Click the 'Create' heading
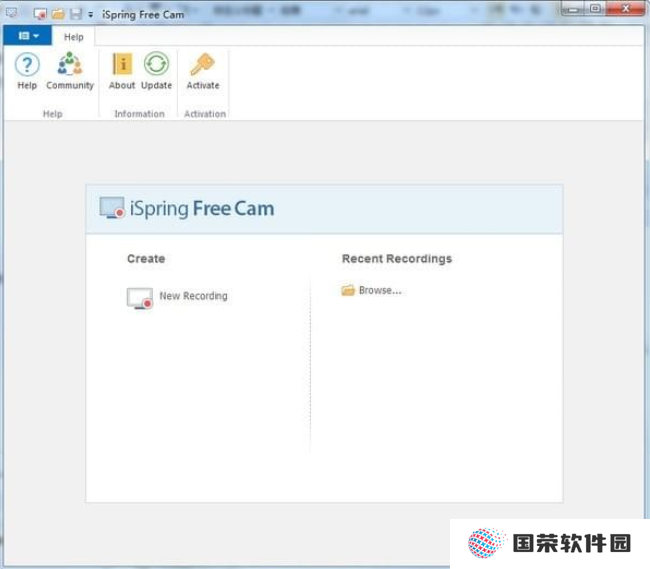 coord(146,259)
